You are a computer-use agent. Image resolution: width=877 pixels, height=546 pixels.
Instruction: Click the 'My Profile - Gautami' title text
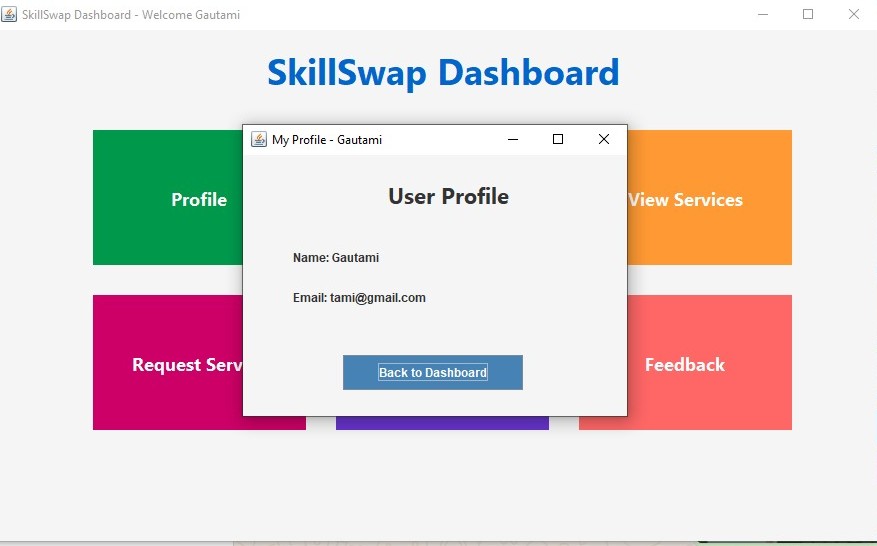click(327, 139)
